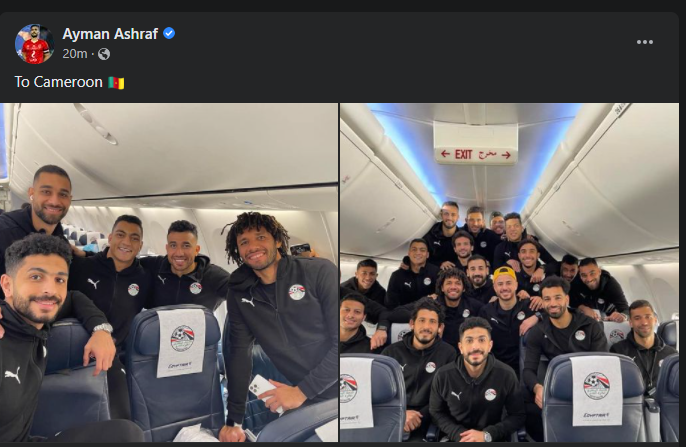Click the globe public audience icon

(104, 54)
